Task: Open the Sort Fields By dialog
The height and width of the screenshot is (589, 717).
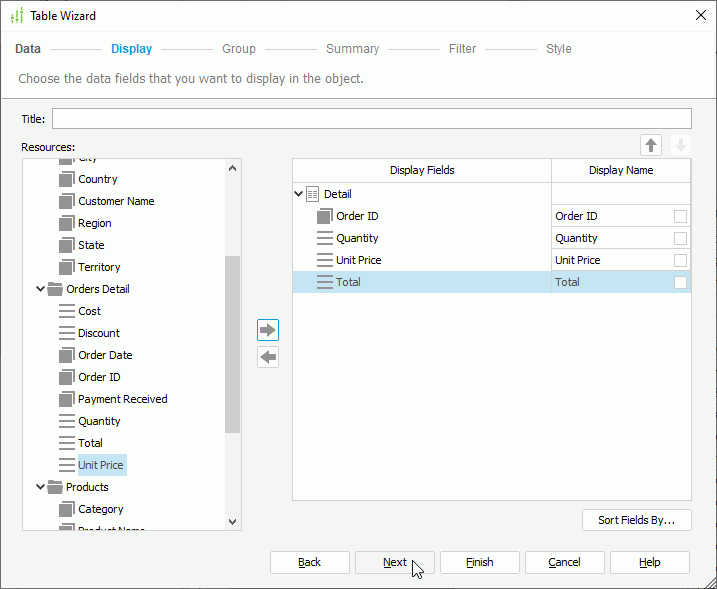Action: [x=637, y=520]
